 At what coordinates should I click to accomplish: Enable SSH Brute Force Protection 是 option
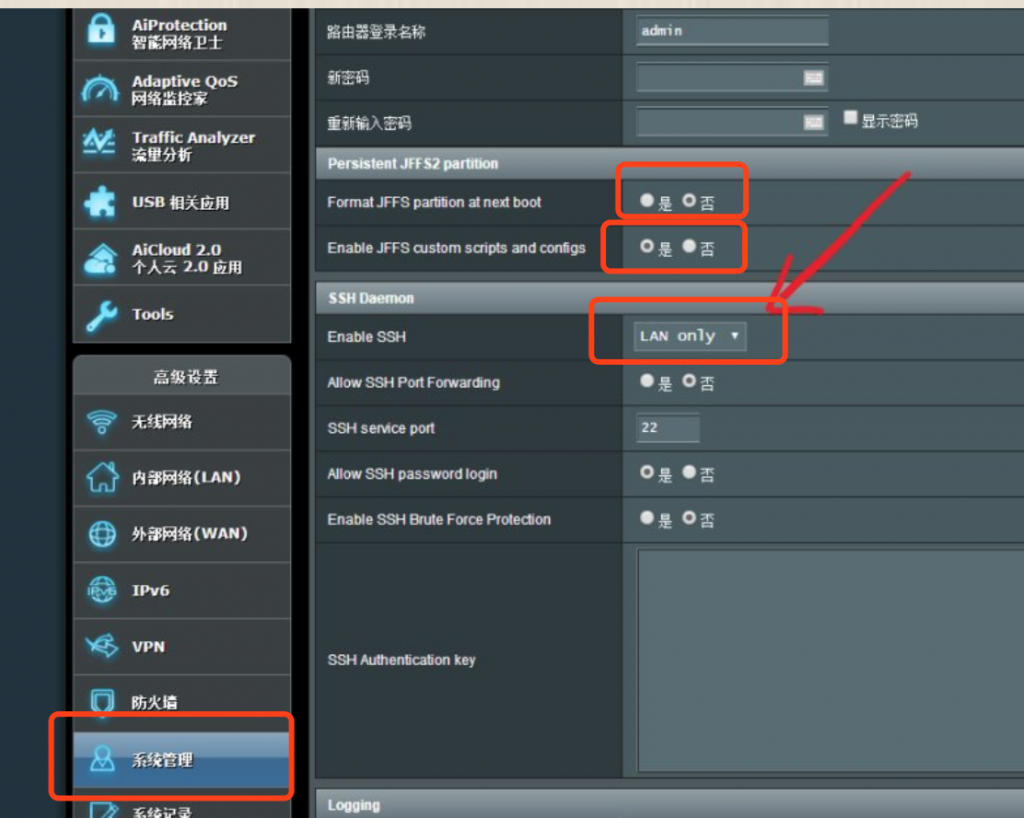(x=647, y=518)
